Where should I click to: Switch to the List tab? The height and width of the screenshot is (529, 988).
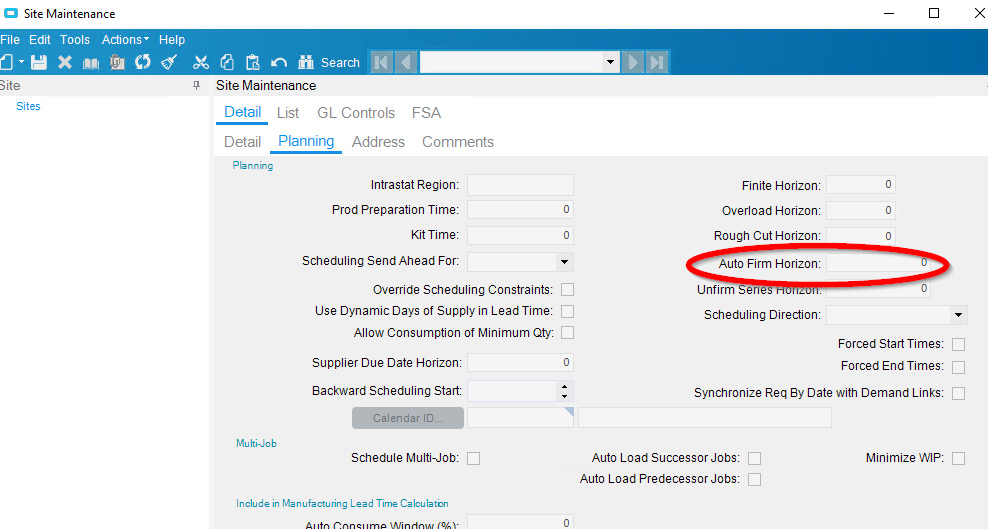coord(288,113)
